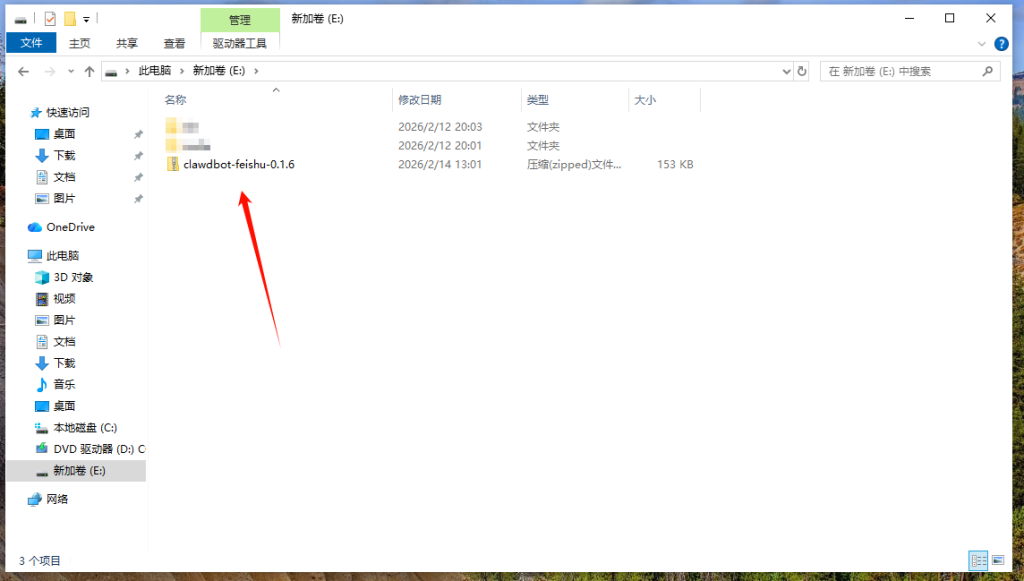Collapse the 名称 column sort chevron
Screen dimensions: 1024x581
point(275,90)
